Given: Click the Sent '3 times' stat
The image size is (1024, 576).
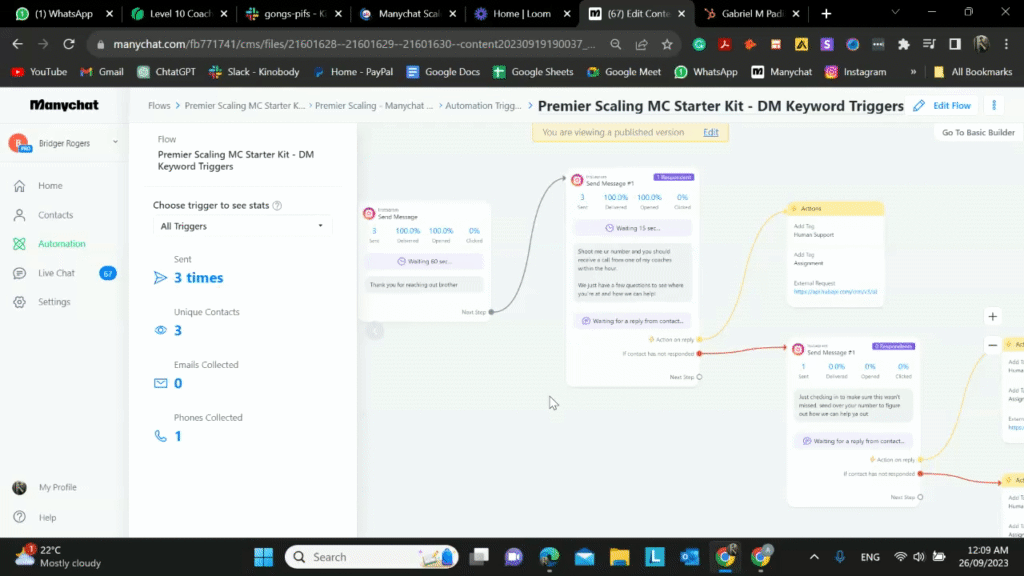Looking at the screenshot, I should tap(196, 278).
